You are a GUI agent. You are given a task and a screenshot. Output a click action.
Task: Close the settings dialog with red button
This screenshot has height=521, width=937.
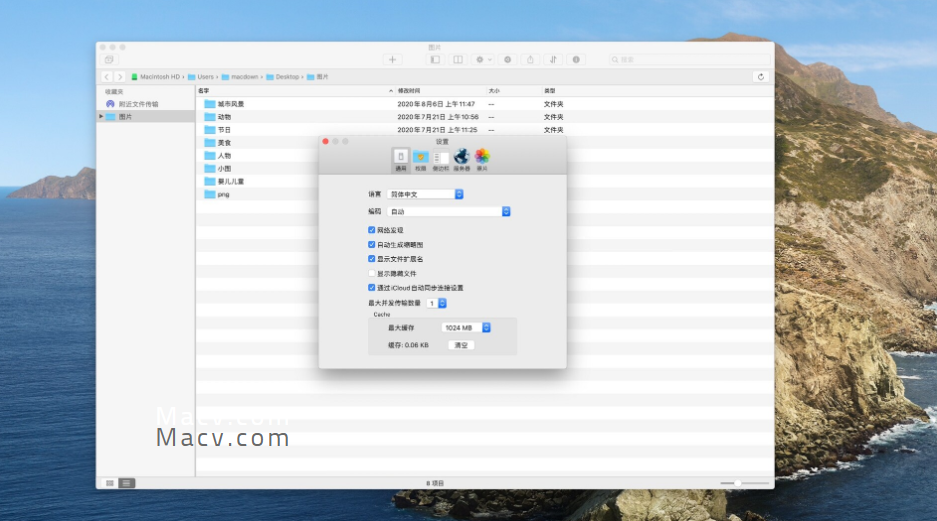point(326,142)
